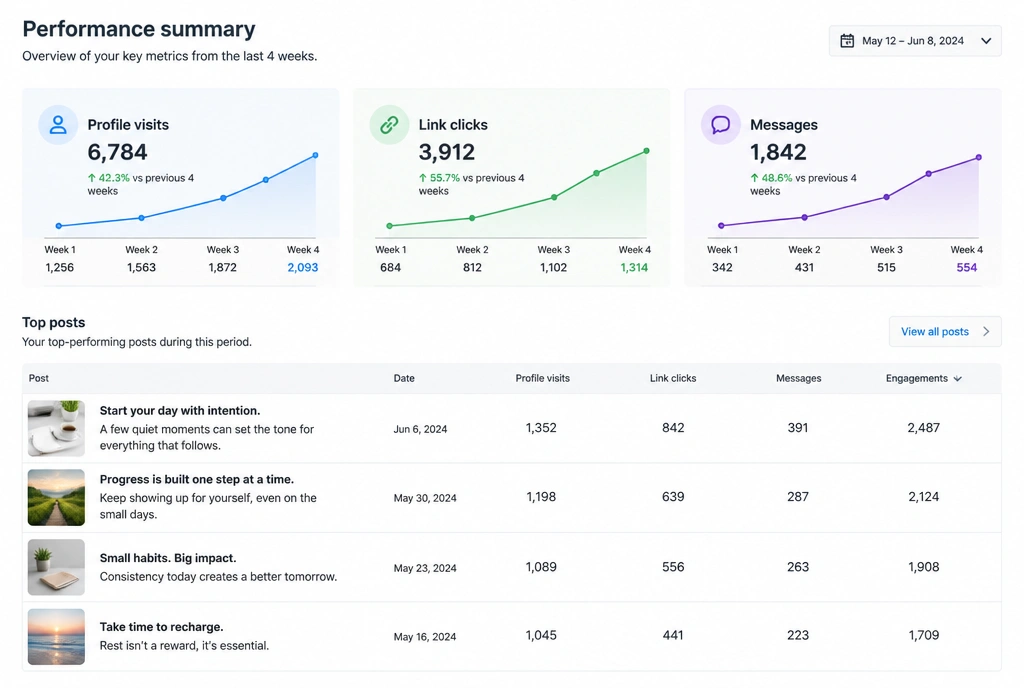Click the 55.7% growth indicator

(x=440, y=178)
